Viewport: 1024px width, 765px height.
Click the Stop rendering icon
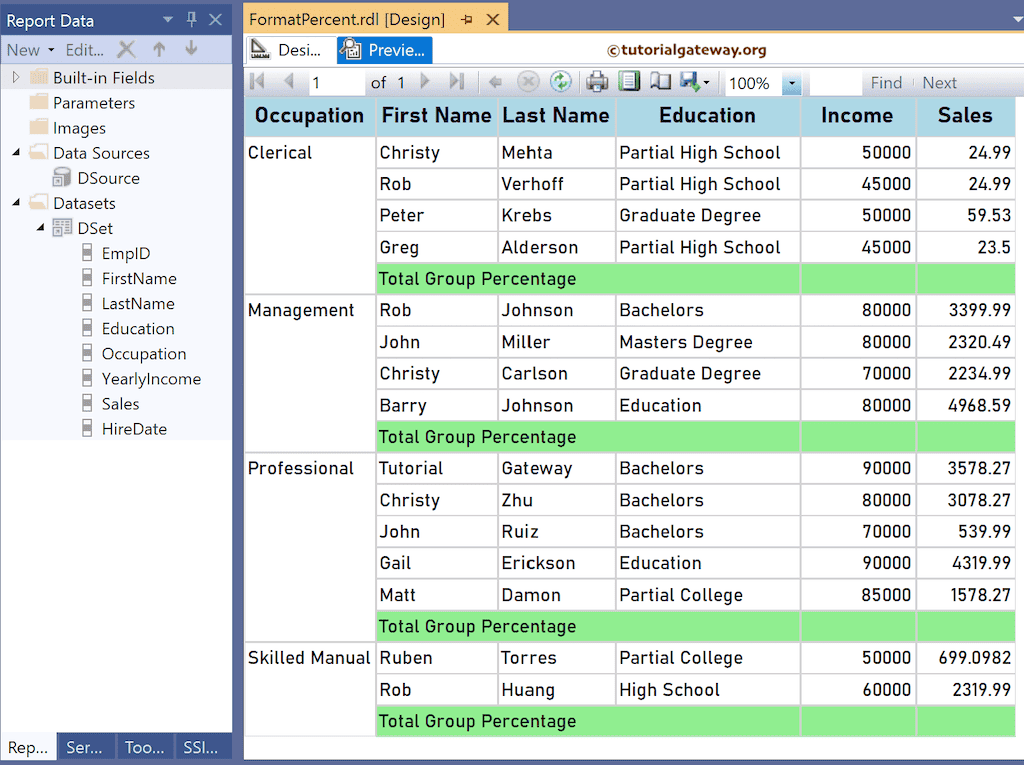pyautogui.click(x=528, y=82)
